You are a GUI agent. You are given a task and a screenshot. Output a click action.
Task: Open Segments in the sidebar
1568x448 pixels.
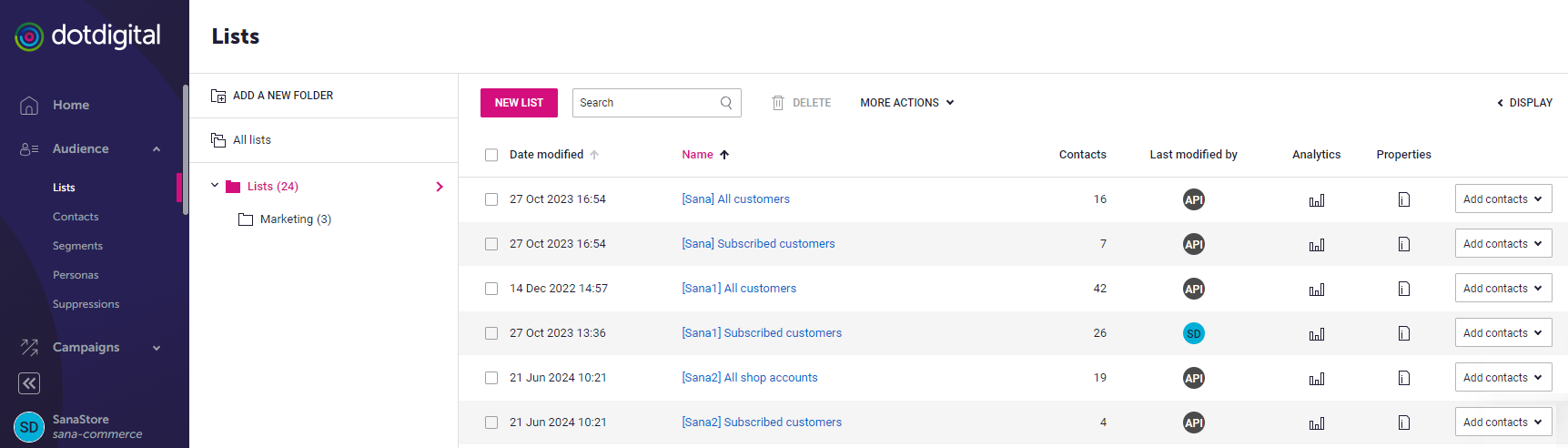(77, 246)
